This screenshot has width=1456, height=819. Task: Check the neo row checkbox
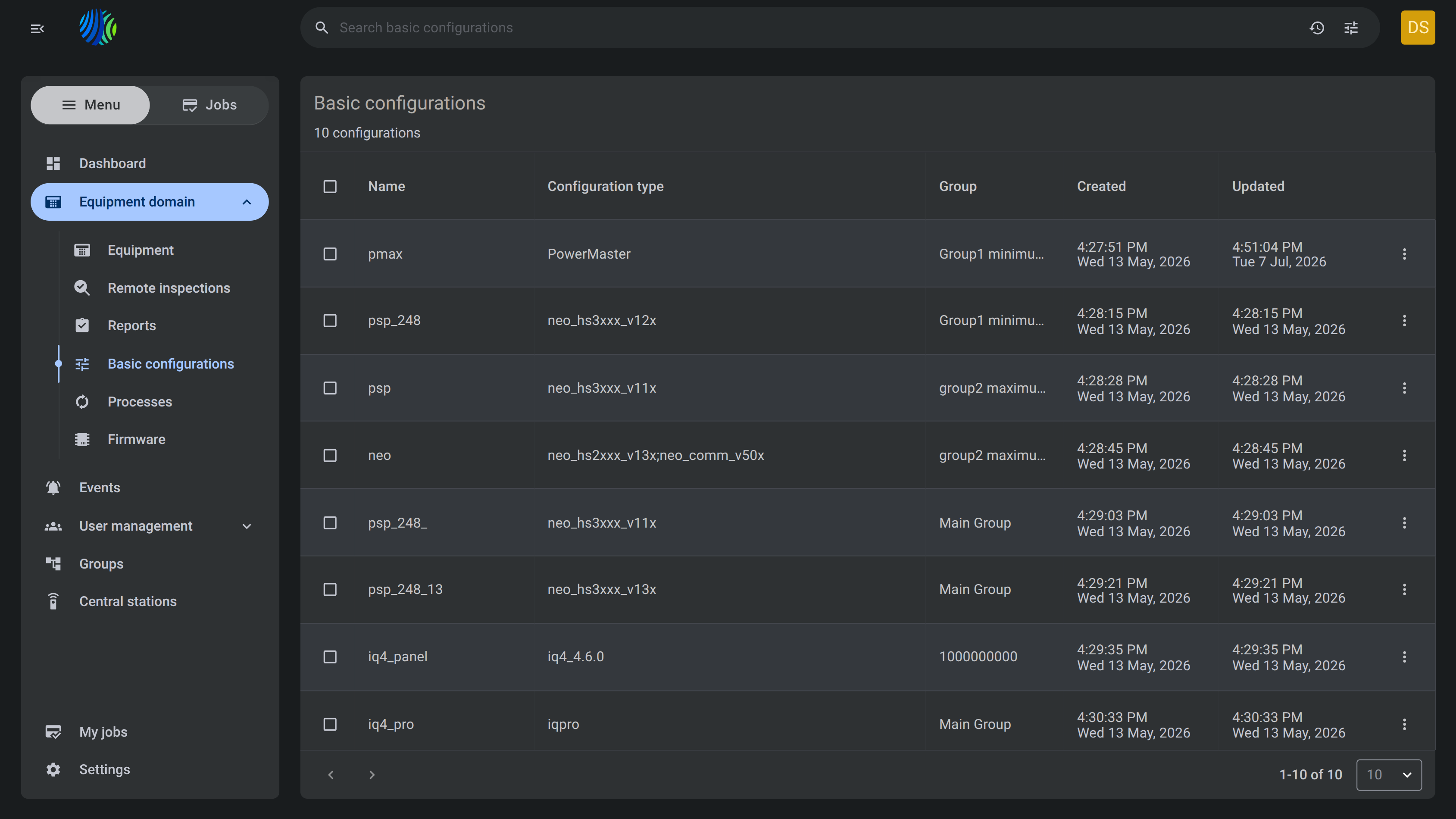point(330,455)
